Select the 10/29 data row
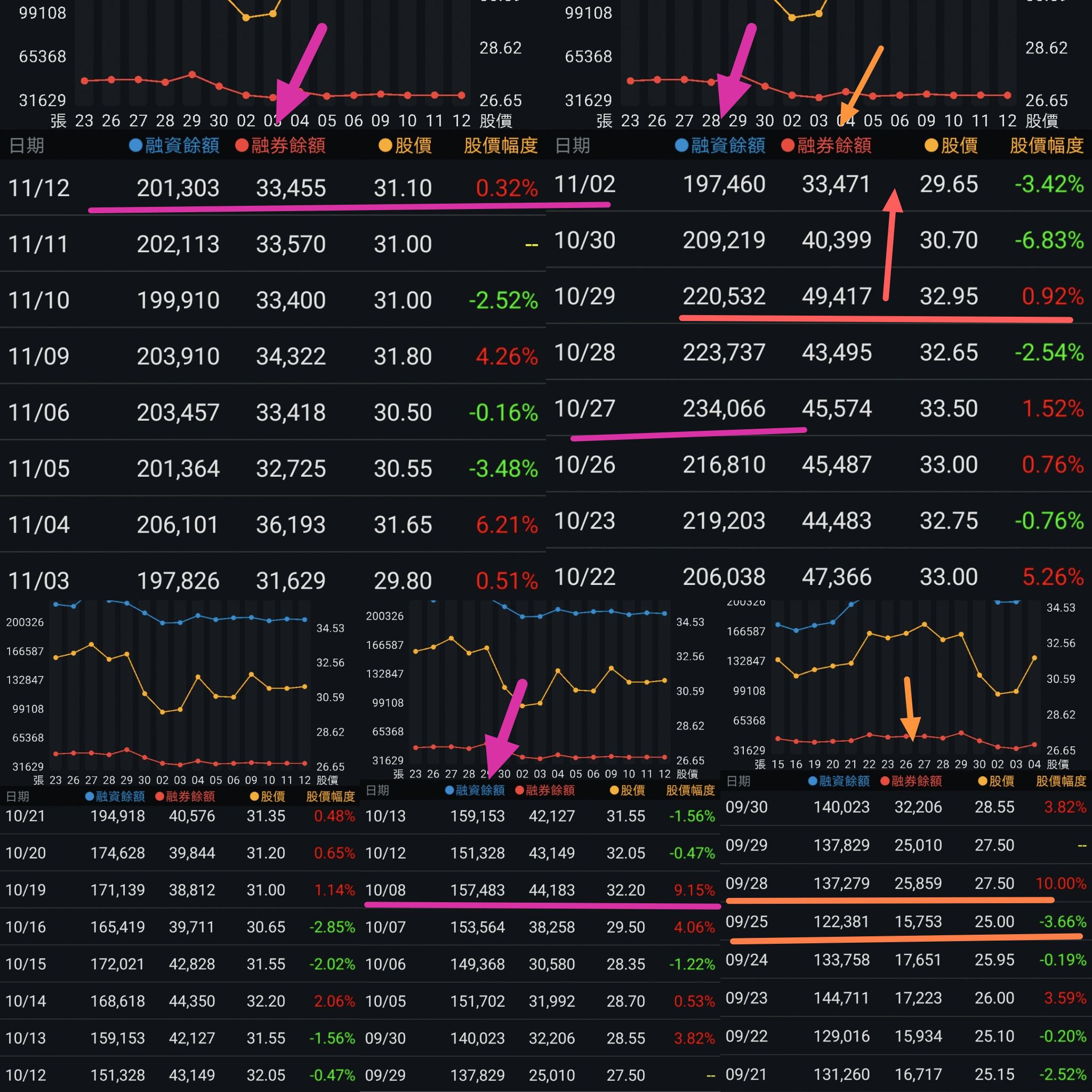This screenshot has width=1092, height=1092. [x=818, y=296]
